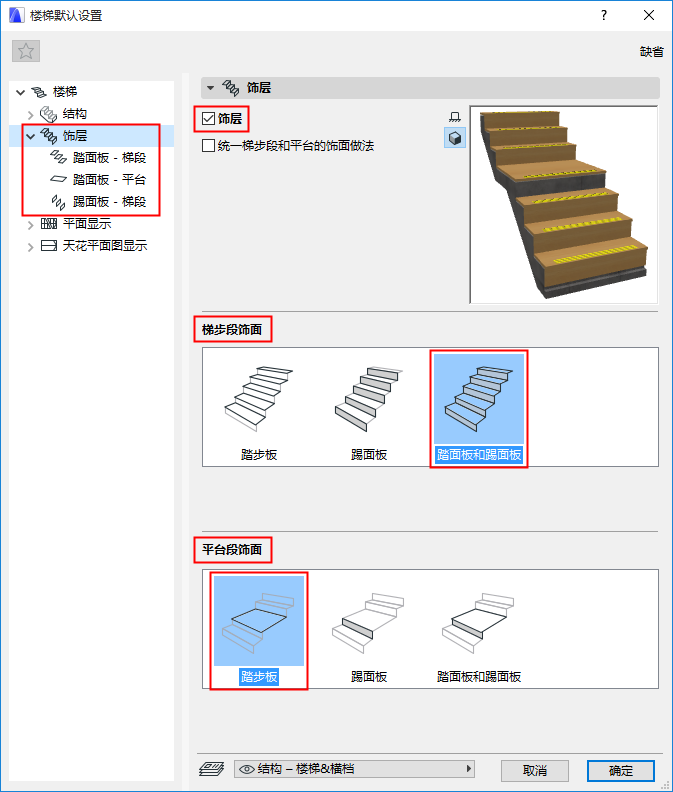The width and height of the screenshot is (673, 792).
Task: Click the favorites star icon
Action: (x=26, y=51)
